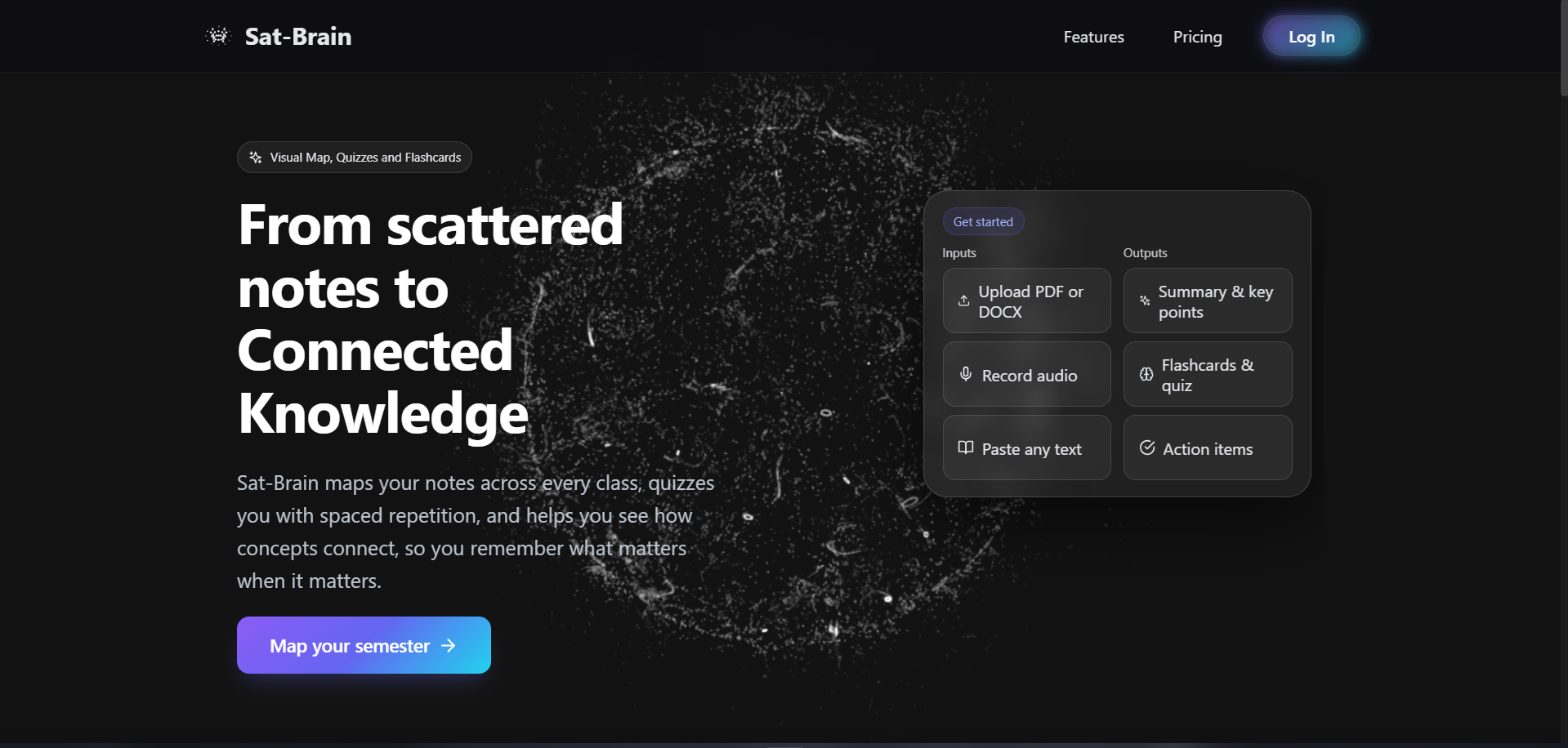Go to the Pricing page
The height and width of the screenshot is (748, 1568).
[1197, 37]
